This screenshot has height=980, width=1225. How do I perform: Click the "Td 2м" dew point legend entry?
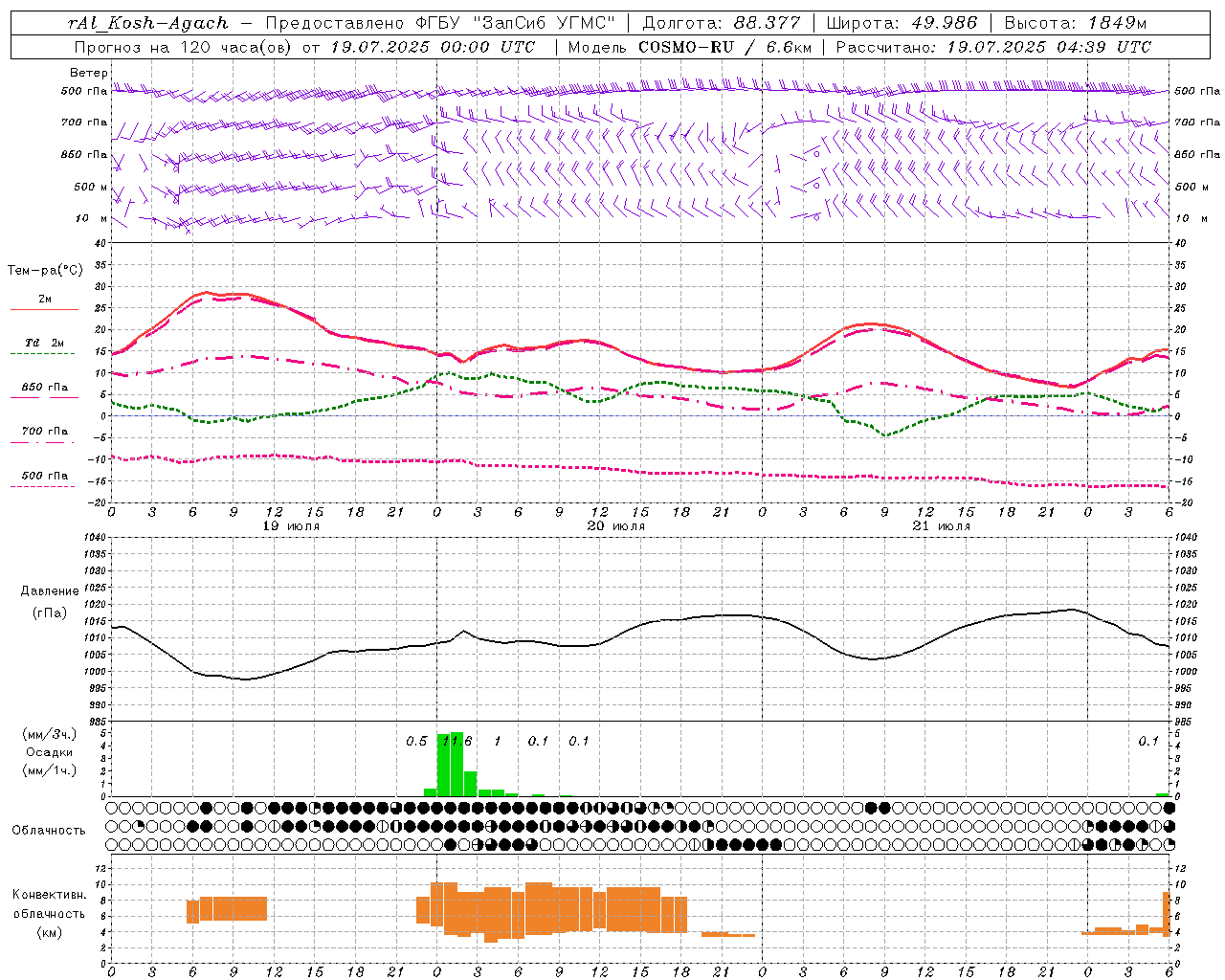[45, 343]
